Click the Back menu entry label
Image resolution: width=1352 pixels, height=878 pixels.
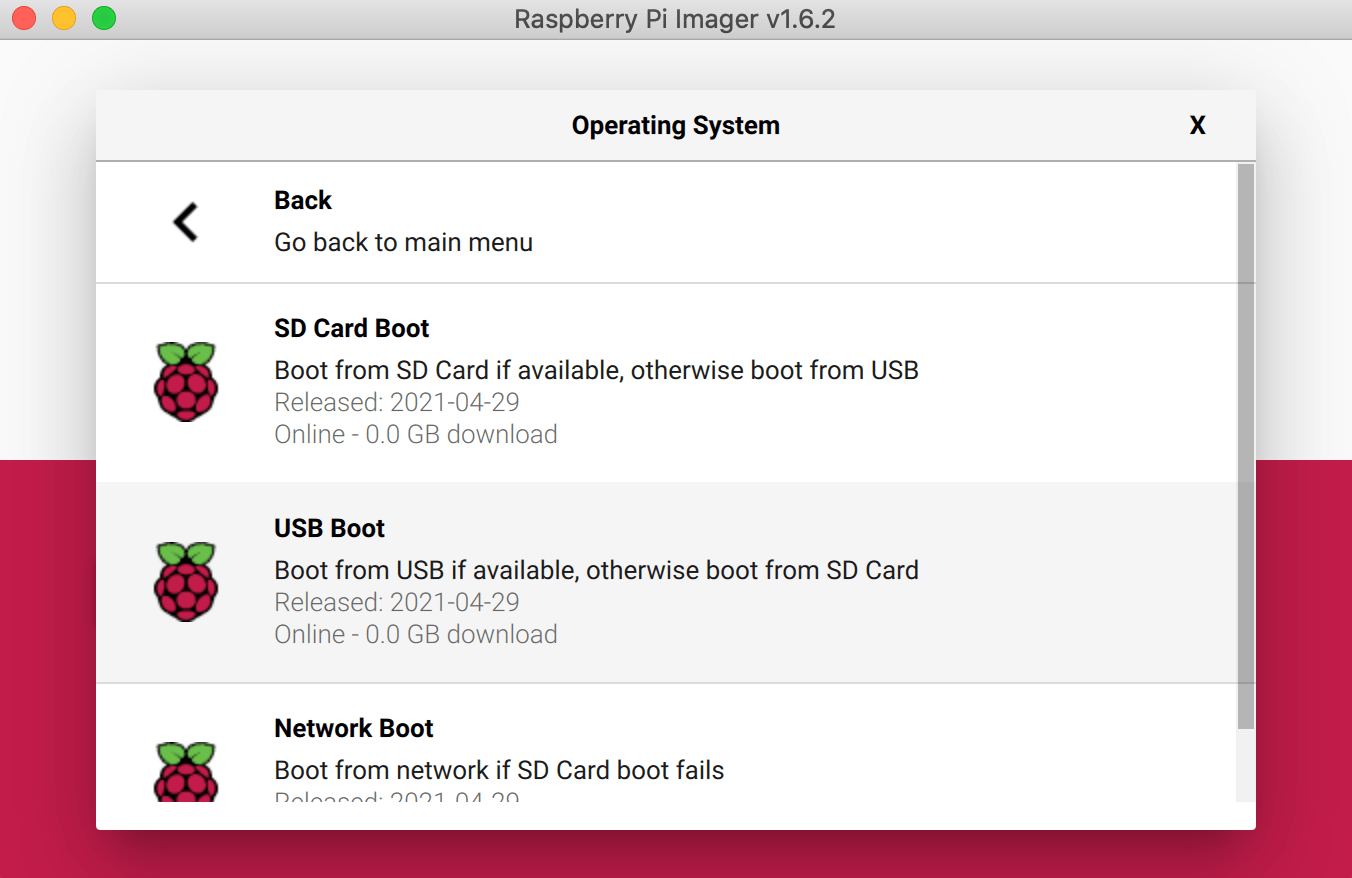click(302, 201)
